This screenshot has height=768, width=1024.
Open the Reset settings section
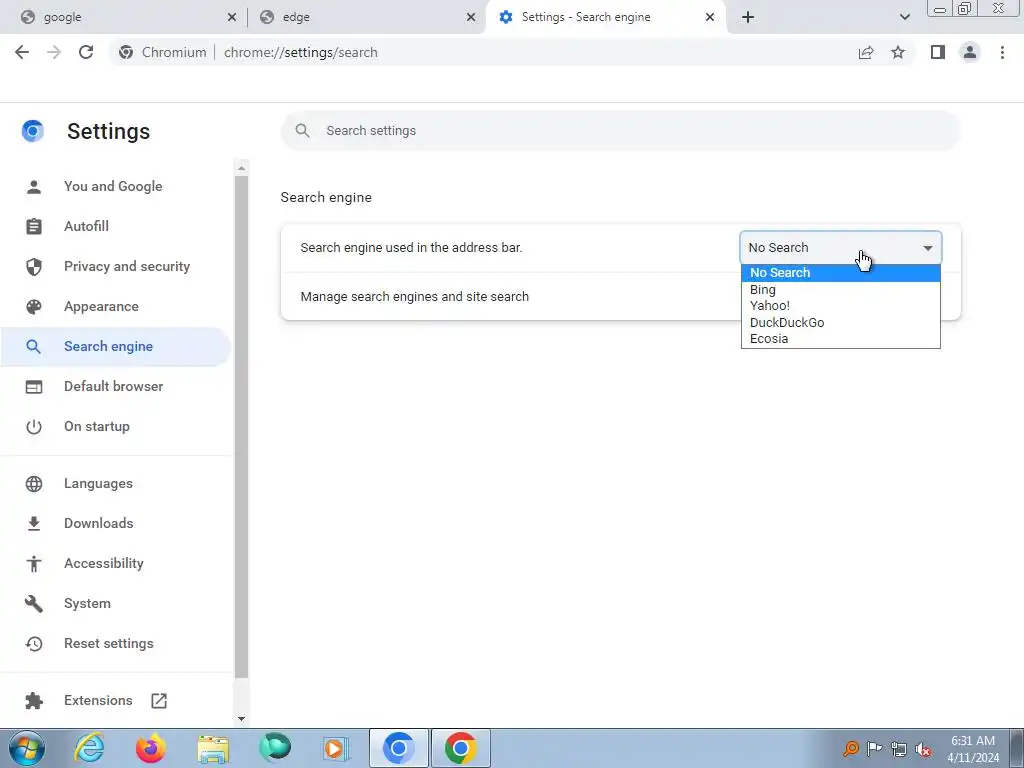tap(116, 643)
